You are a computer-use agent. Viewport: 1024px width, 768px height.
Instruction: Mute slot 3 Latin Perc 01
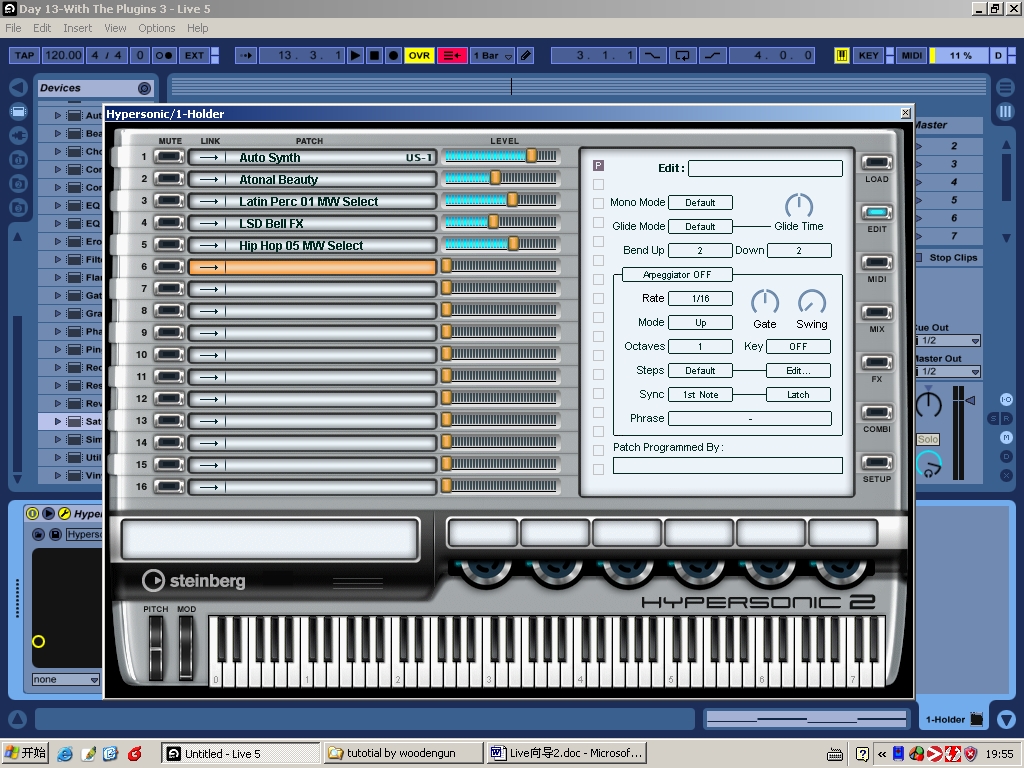168,201
